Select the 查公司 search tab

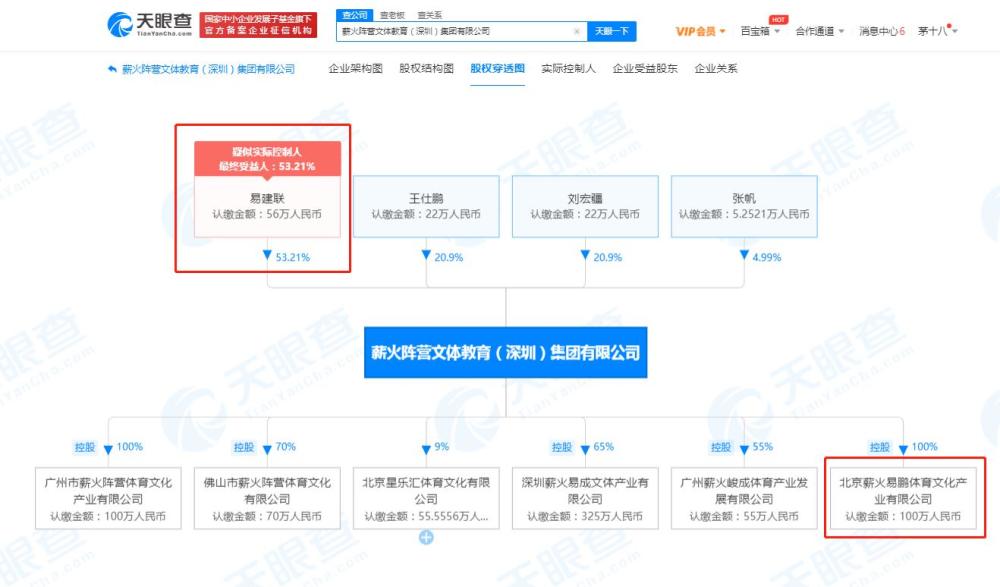click(x=355, y=15)
